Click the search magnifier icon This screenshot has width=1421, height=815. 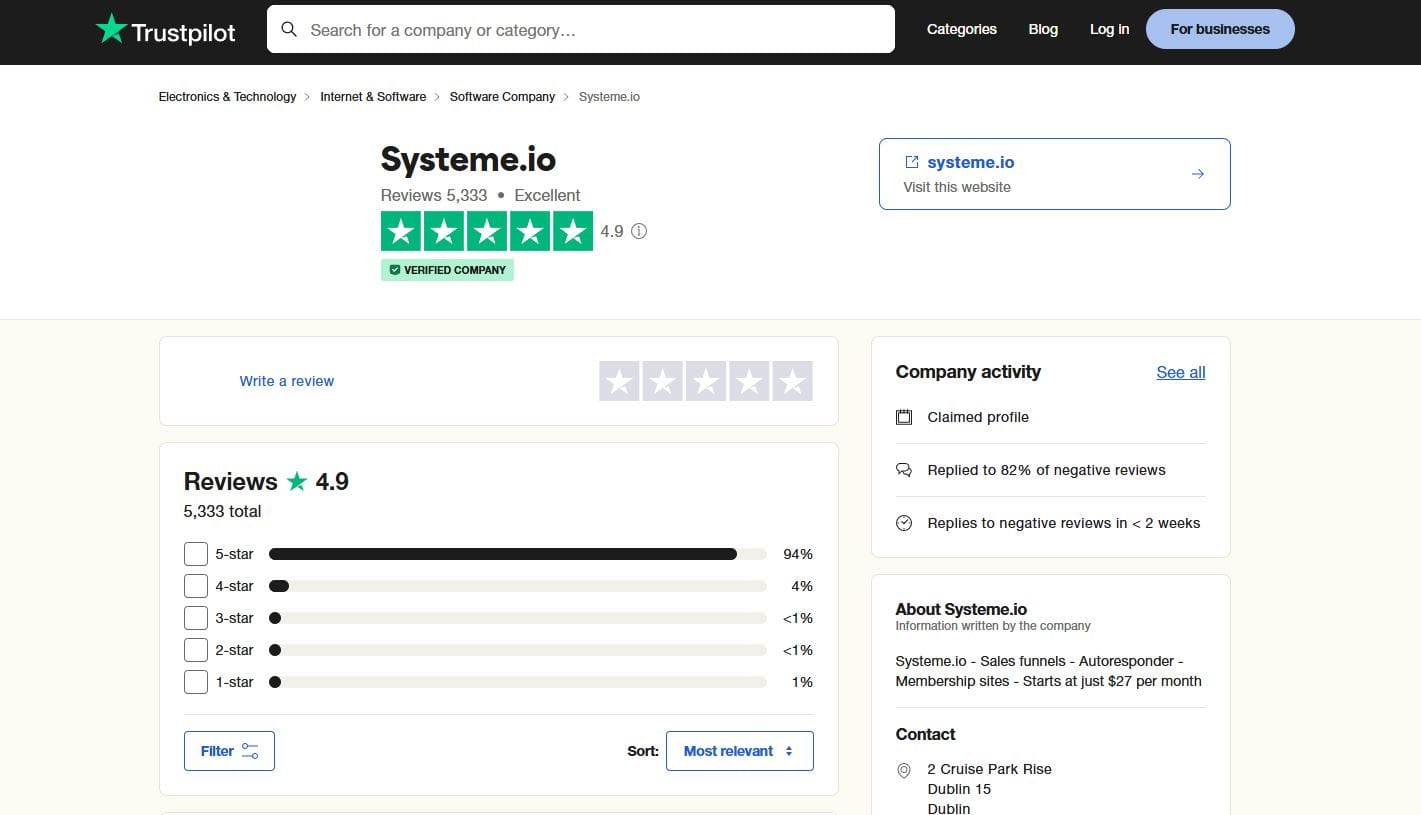[289, 29]
